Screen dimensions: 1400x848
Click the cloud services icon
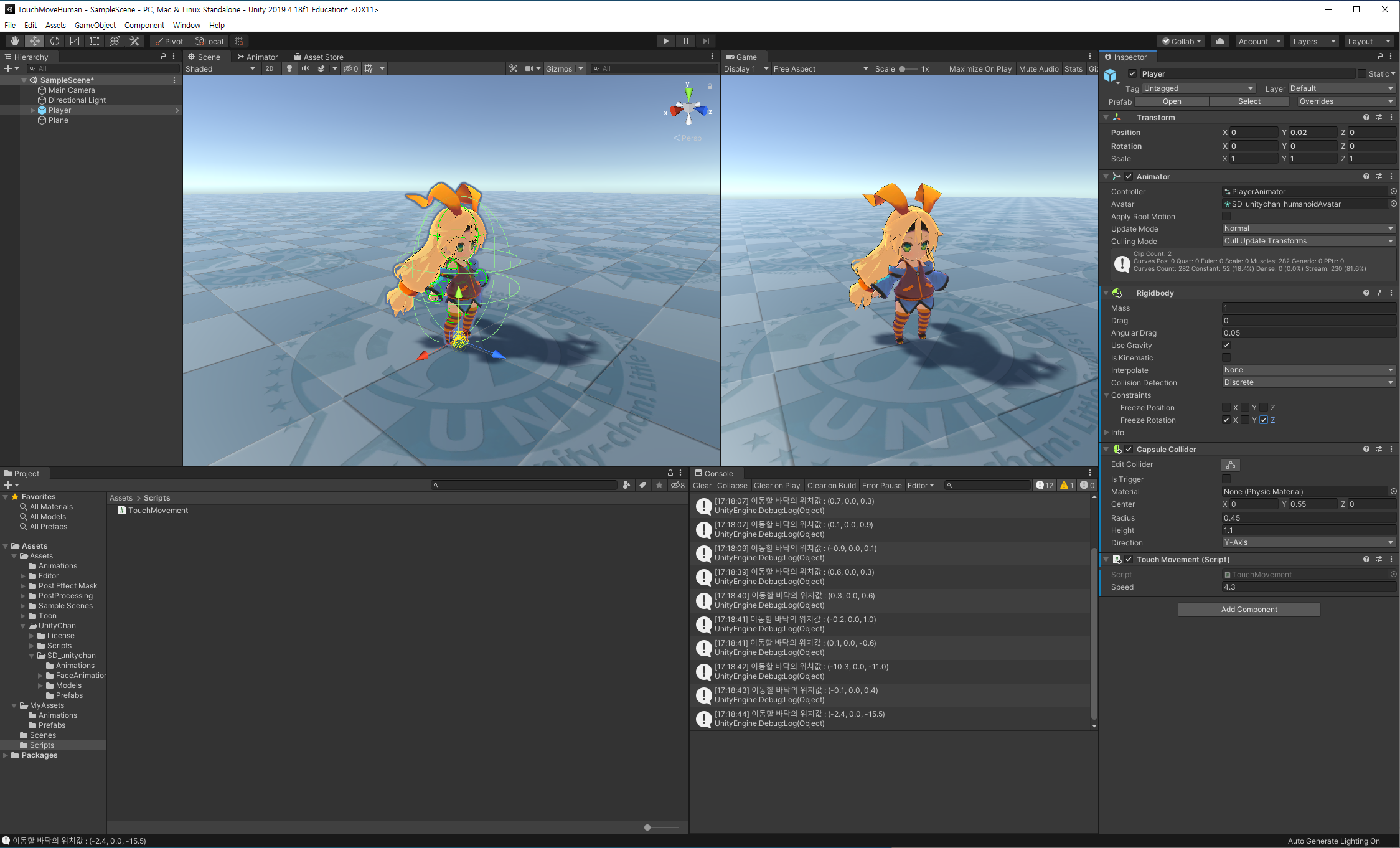tap(1219, 41)
